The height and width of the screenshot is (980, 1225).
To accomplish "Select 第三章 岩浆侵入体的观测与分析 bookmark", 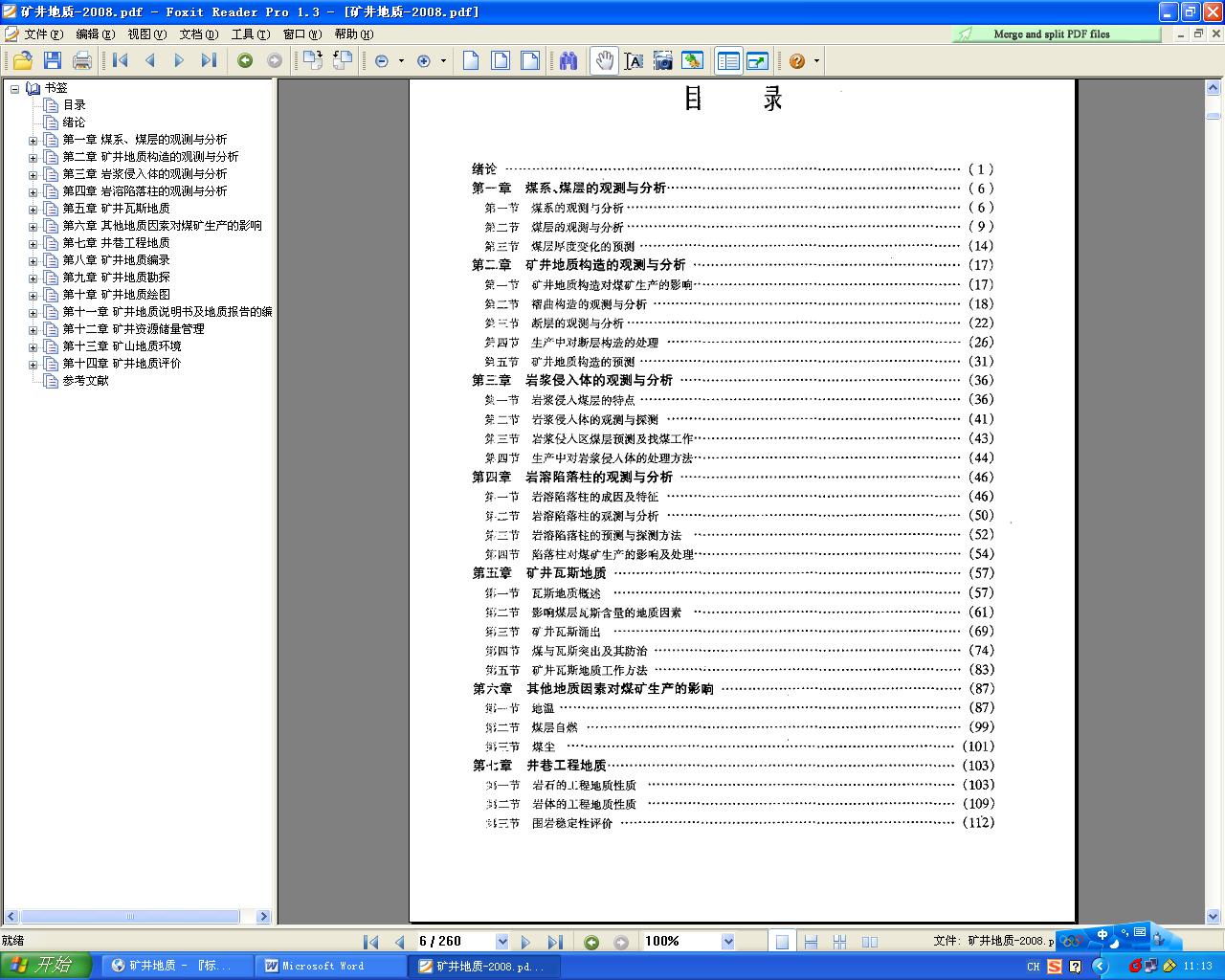I will (145, 174).
